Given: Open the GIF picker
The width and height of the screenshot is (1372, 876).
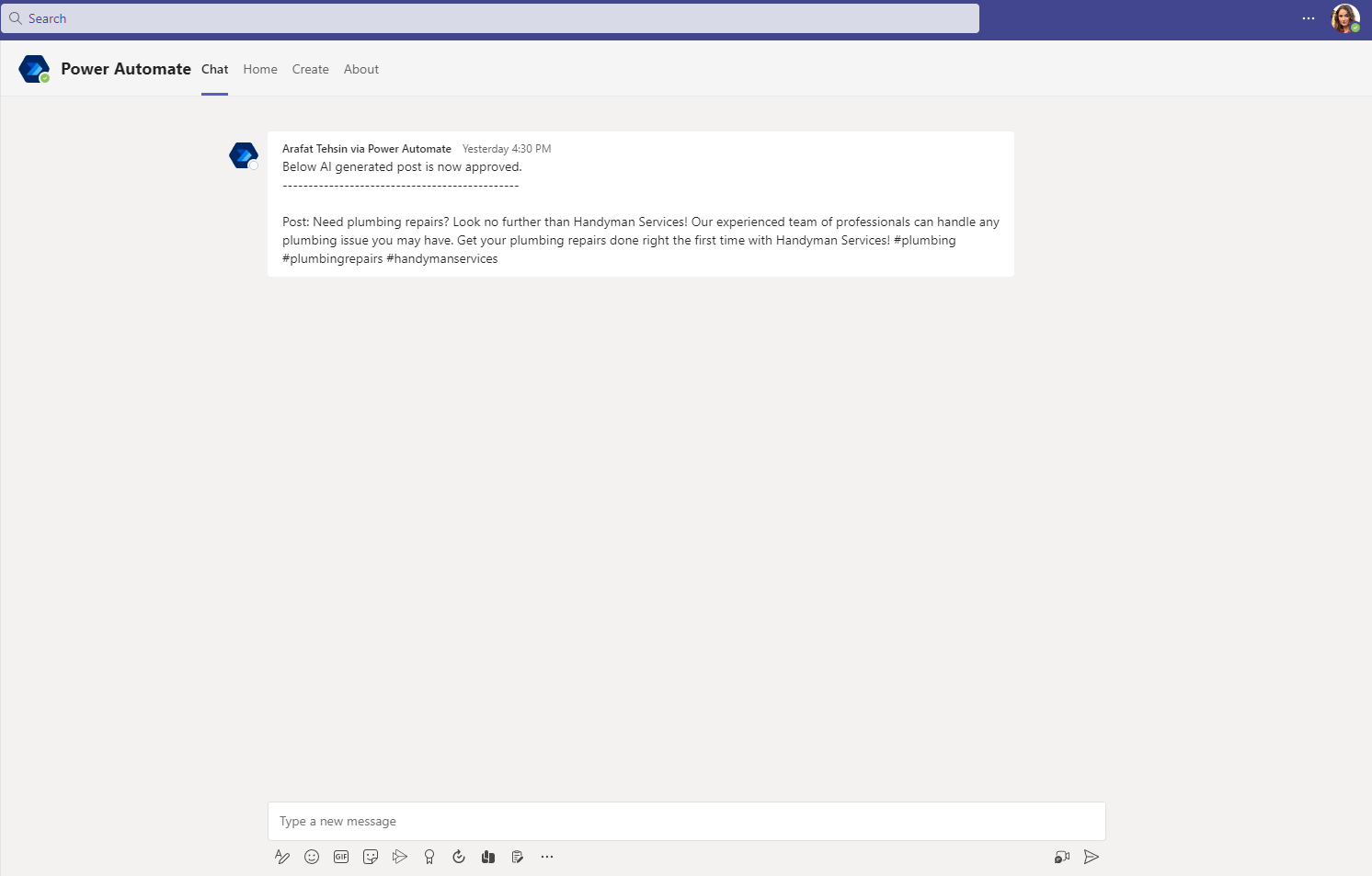Looking at the screenshot, I should click(341, 857).
